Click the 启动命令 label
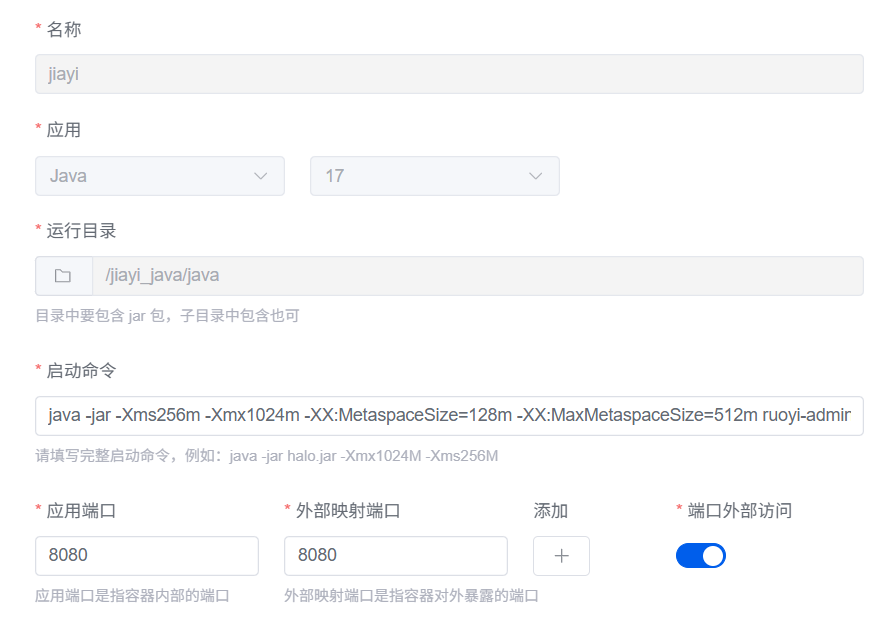872x623 pixels. point(81,371)
